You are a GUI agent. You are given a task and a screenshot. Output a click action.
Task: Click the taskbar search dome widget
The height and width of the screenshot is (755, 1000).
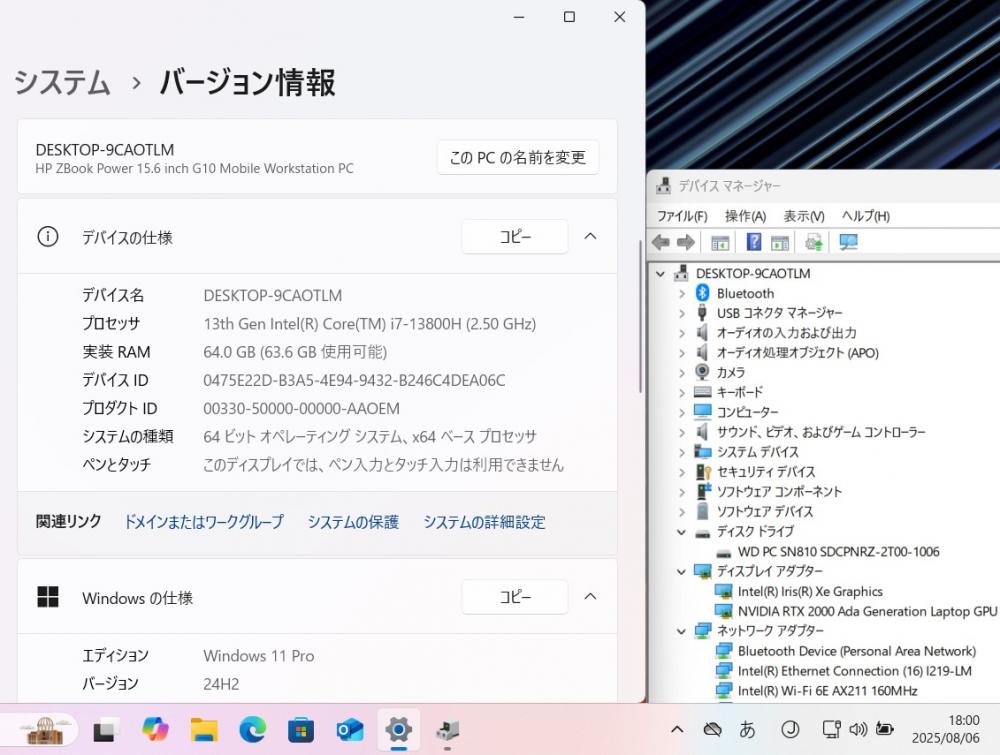click(x=45, y=729)
